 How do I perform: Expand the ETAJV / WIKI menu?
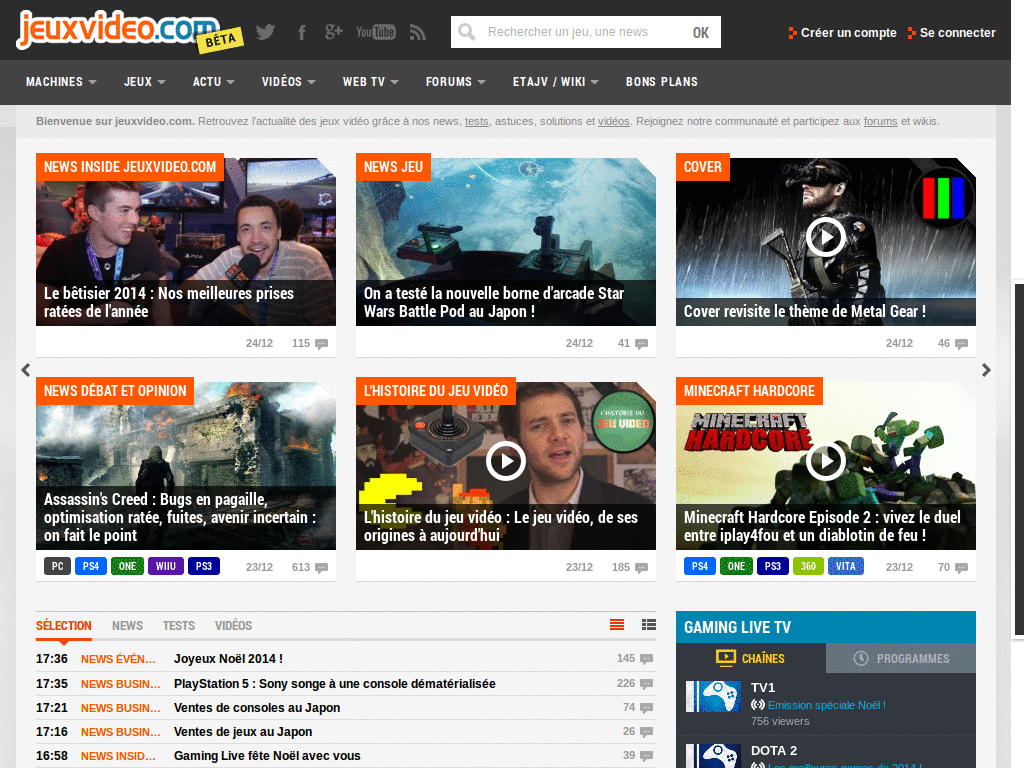point(555,82)
